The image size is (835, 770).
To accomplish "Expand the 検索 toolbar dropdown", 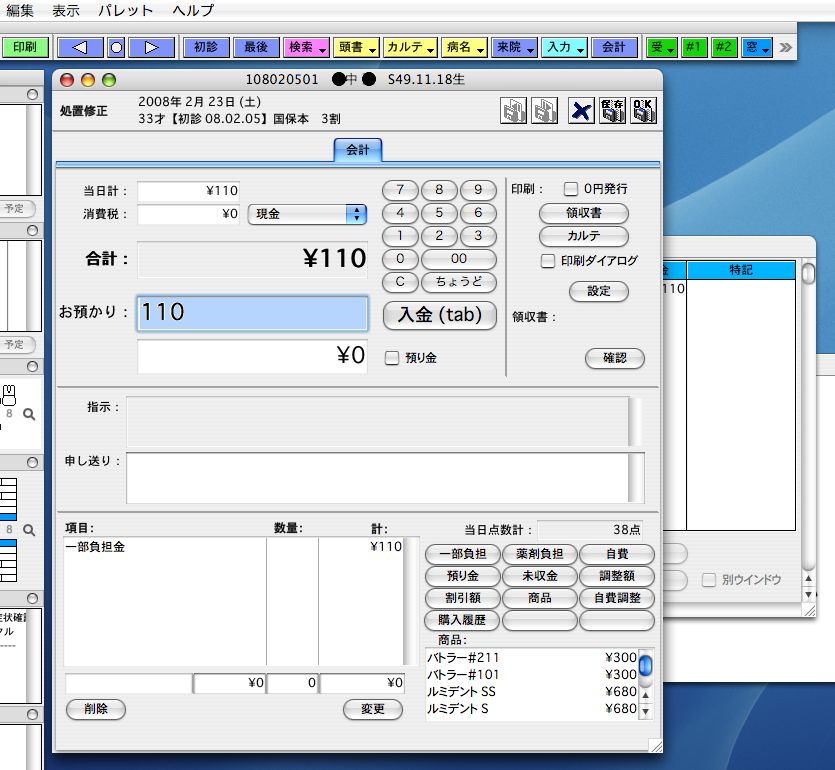I will coord(307,47).
